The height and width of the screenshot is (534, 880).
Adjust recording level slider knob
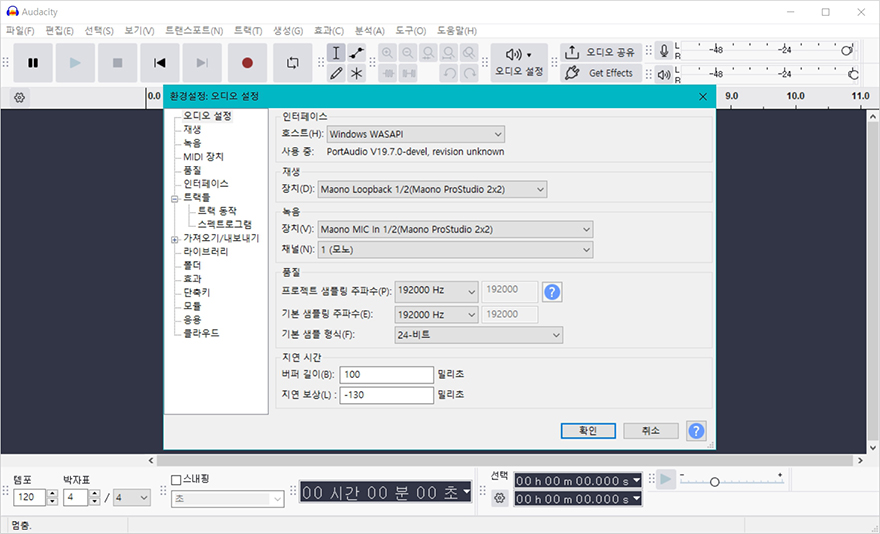[846, 51]
